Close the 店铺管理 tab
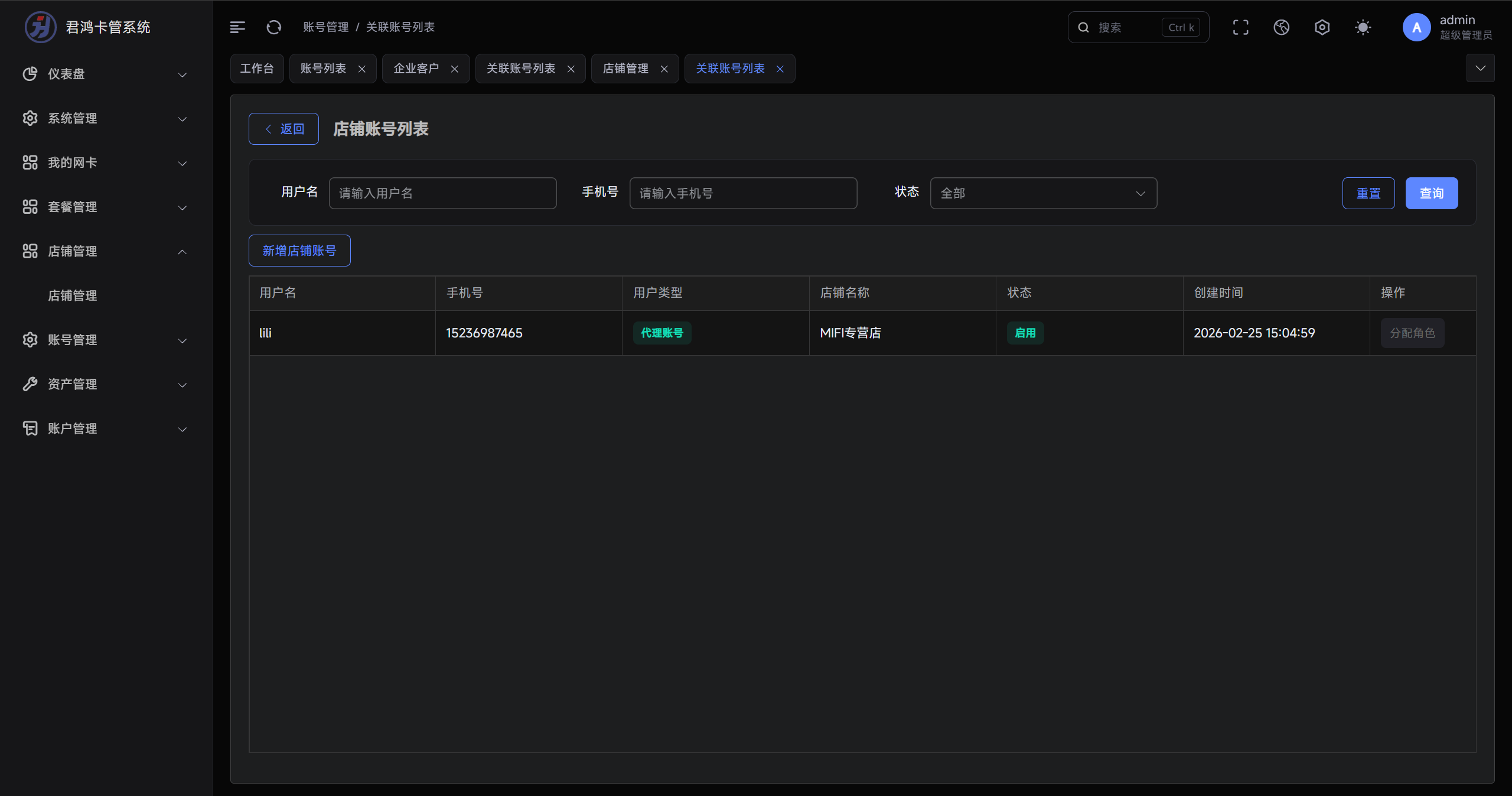 664,69
